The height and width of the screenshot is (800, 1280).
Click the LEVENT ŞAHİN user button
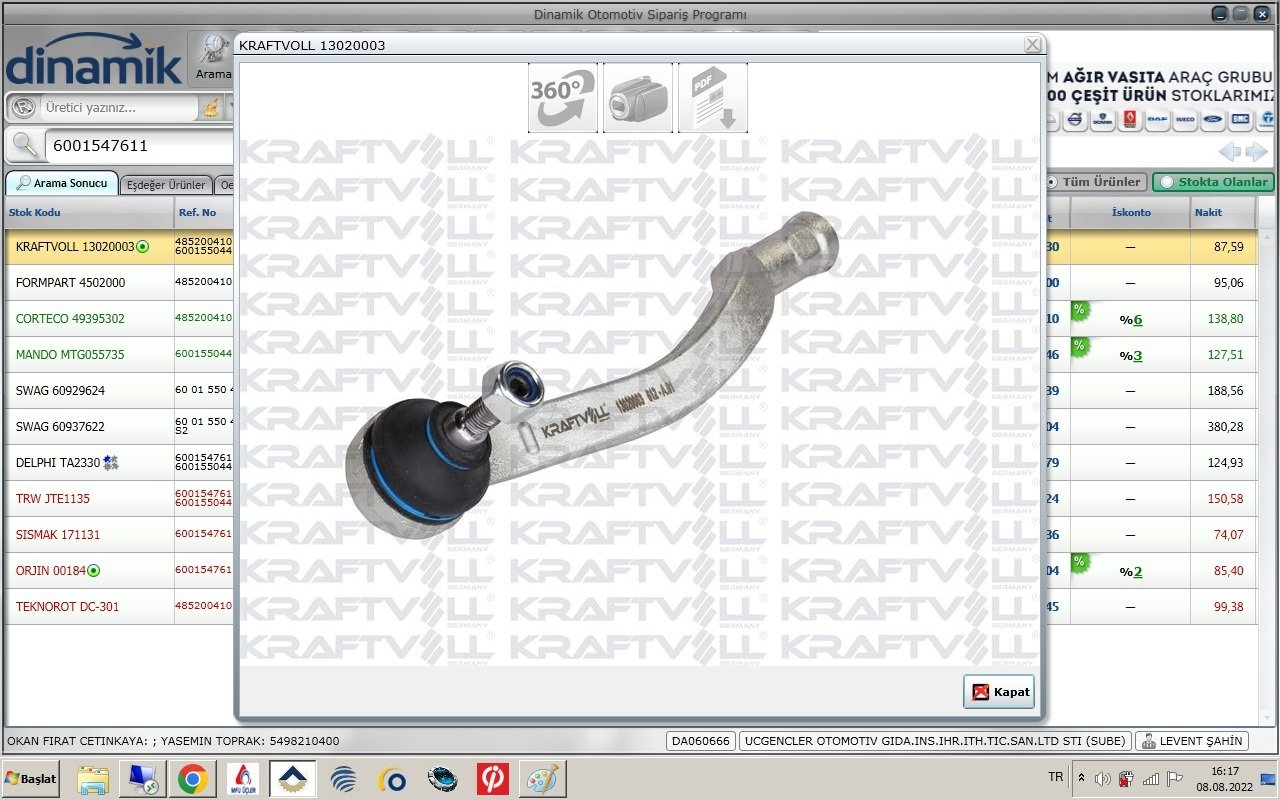click(1192, 741)
